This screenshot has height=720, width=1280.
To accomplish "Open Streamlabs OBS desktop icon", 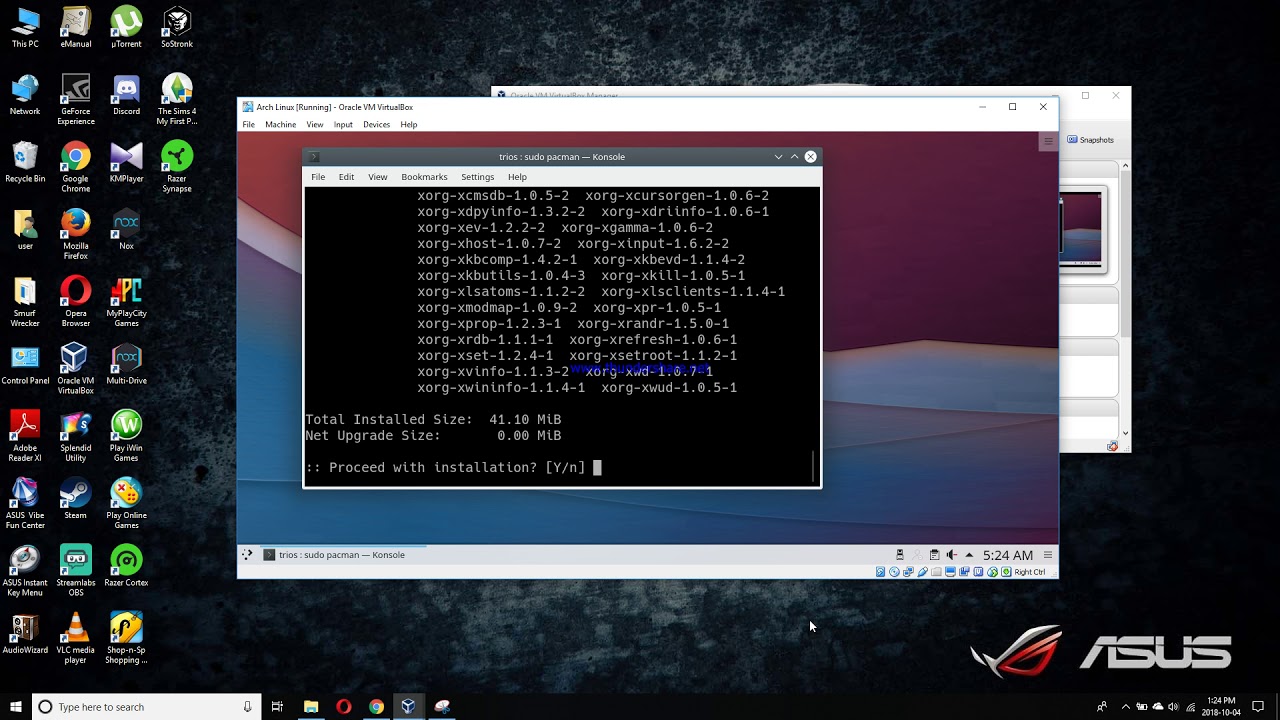I will click(x=75, y=571).
